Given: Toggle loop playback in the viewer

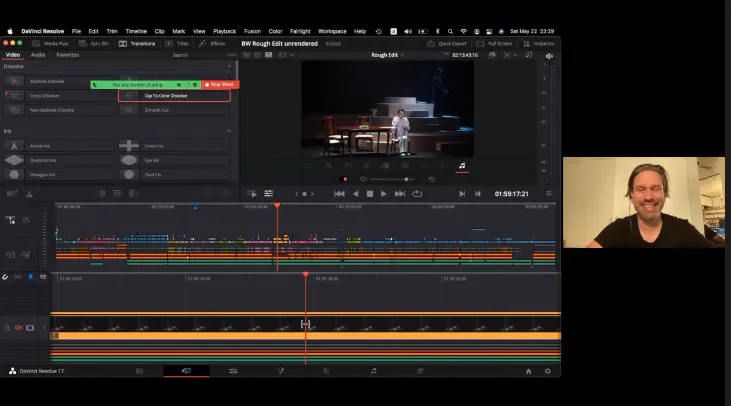Looking at the screenshot, I should (417, 194).
